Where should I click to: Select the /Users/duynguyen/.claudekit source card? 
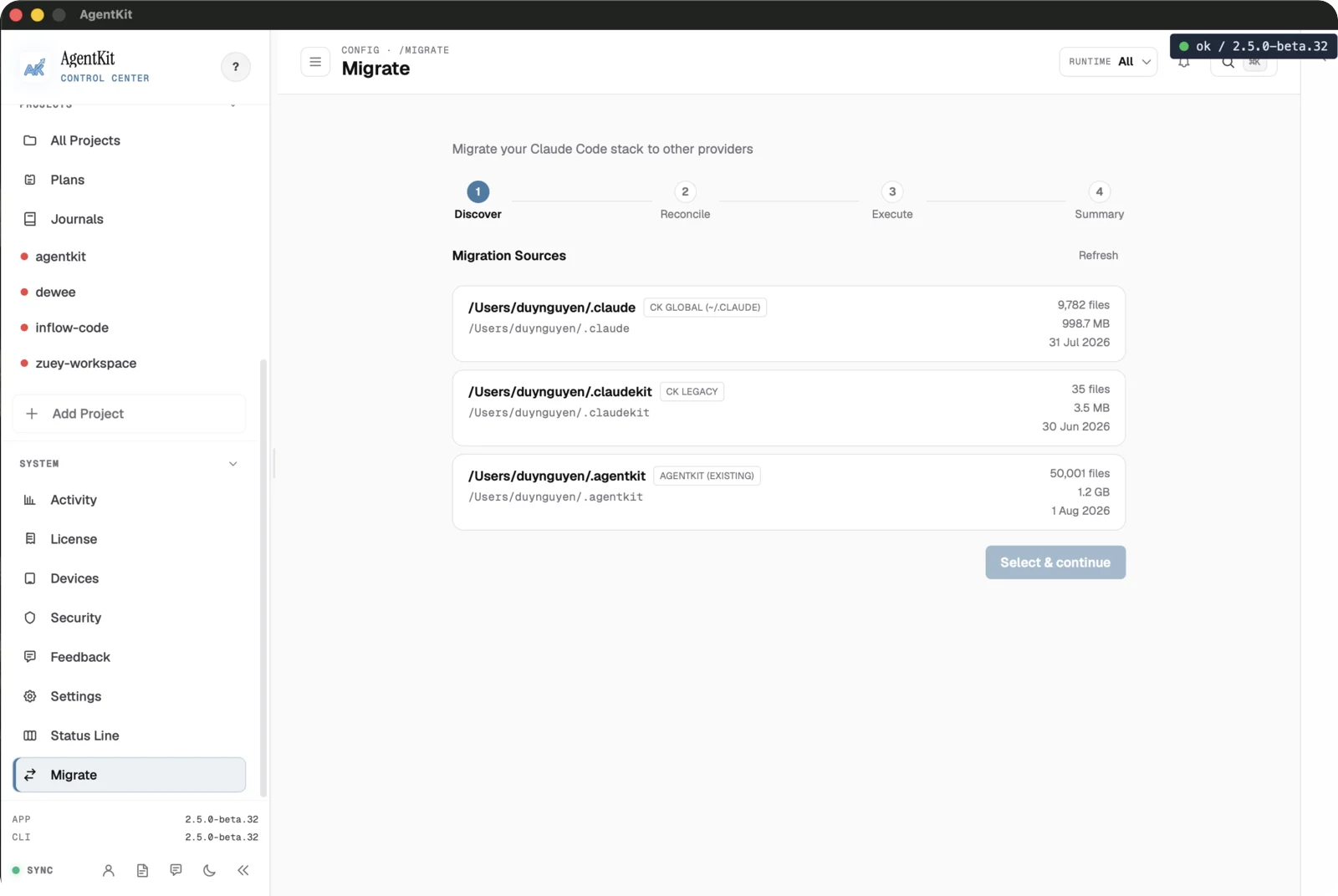point(789,408)
